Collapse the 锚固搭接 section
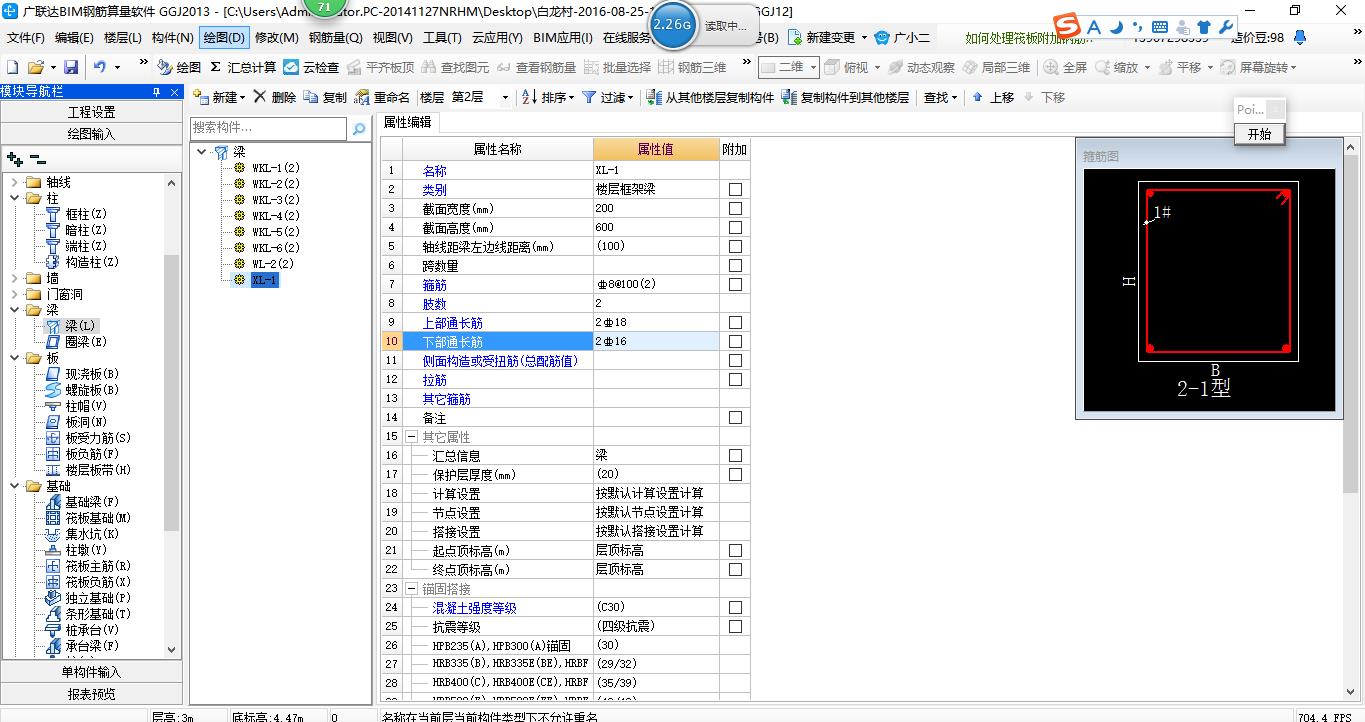 point(411,589)
